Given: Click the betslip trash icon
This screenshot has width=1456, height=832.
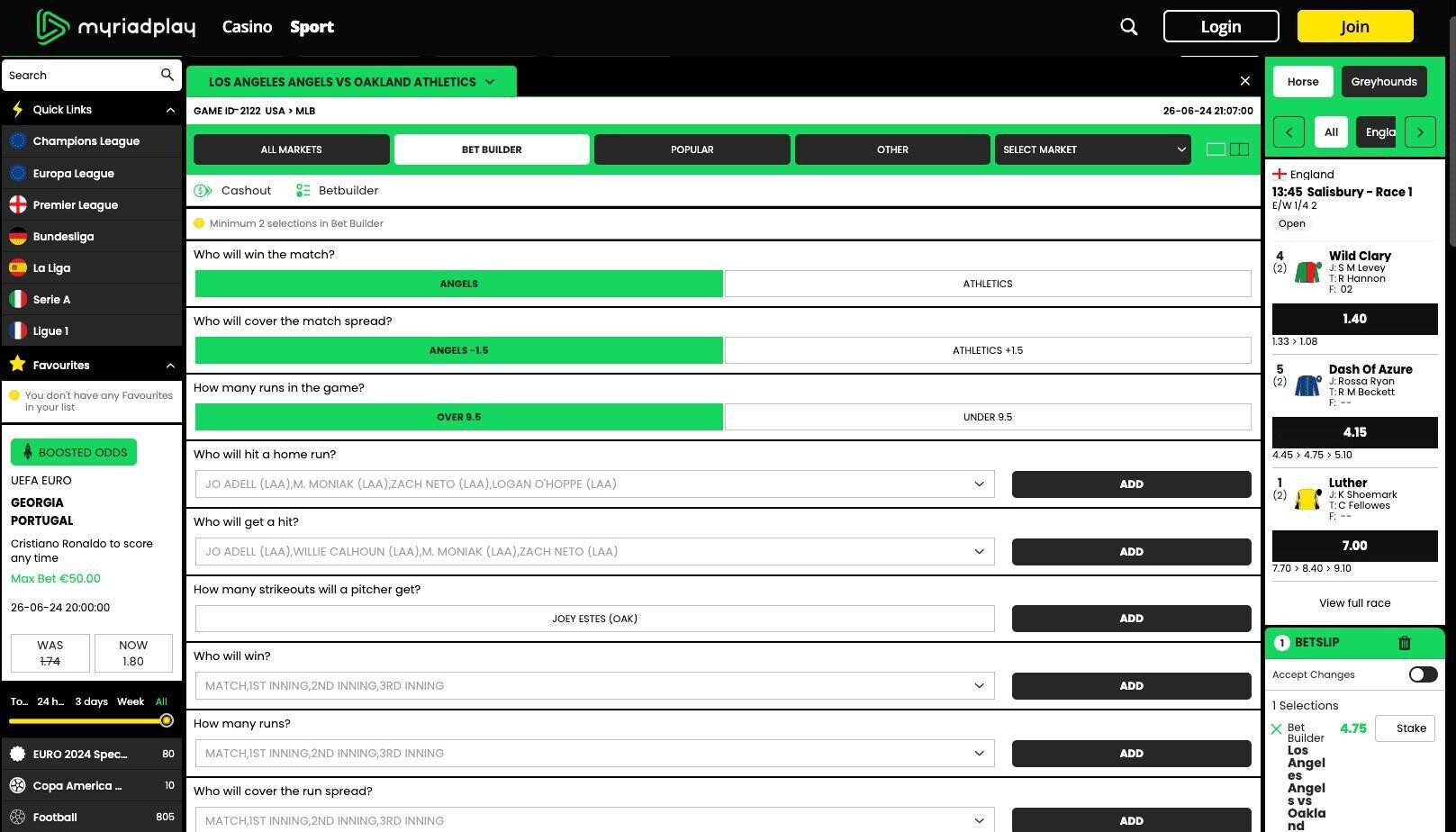Looking at the screenshot, I should coord(1405,643).
